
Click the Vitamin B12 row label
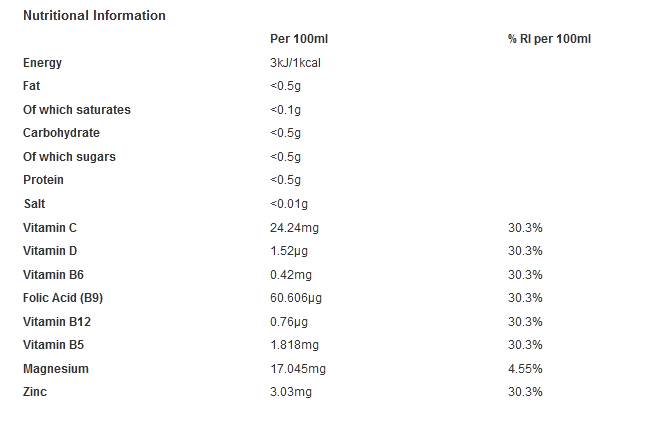tap(57, 322)
